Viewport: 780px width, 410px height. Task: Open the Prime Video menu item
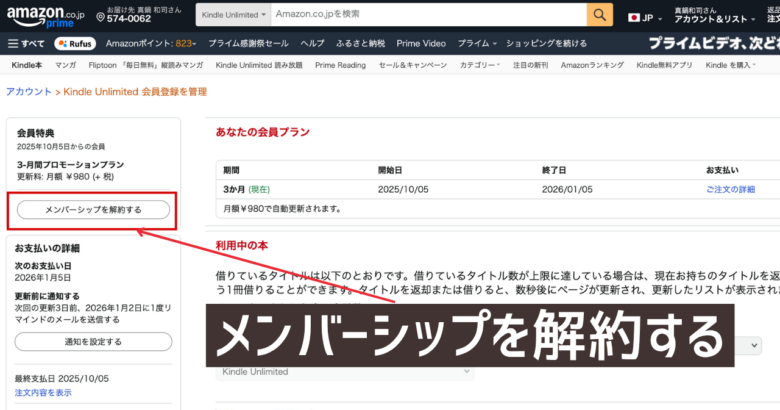point(421,44)
